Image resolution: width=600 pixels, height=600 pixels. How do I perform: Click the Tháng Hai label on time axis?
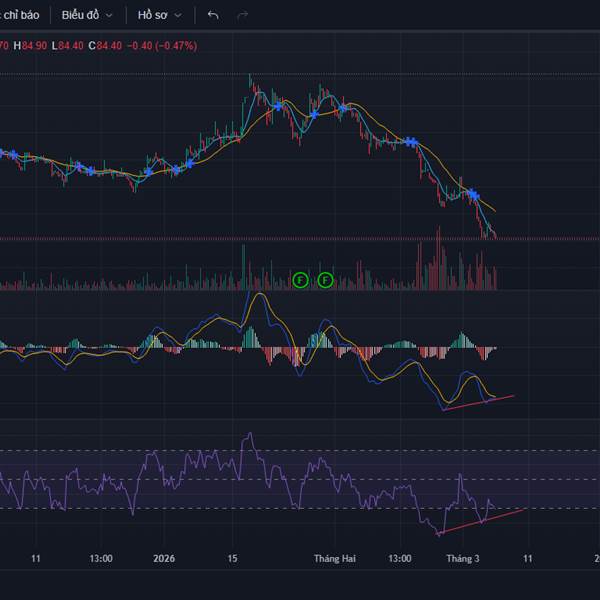click(334, 559)
